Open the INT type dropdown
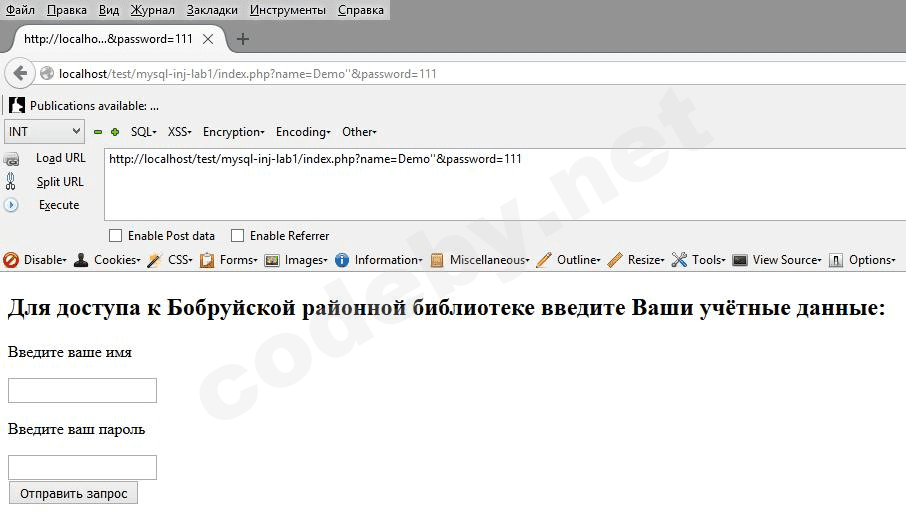The image size is (906, 527). [x=44, y=132]
